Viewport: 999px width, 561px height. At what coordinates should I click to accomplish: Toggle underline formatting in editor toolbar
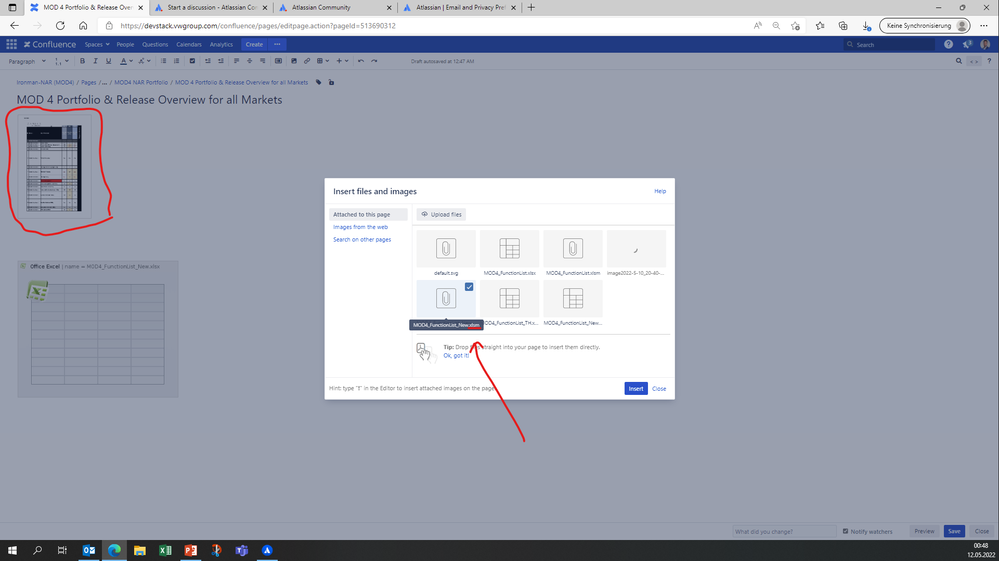click(x=108, y=61)
